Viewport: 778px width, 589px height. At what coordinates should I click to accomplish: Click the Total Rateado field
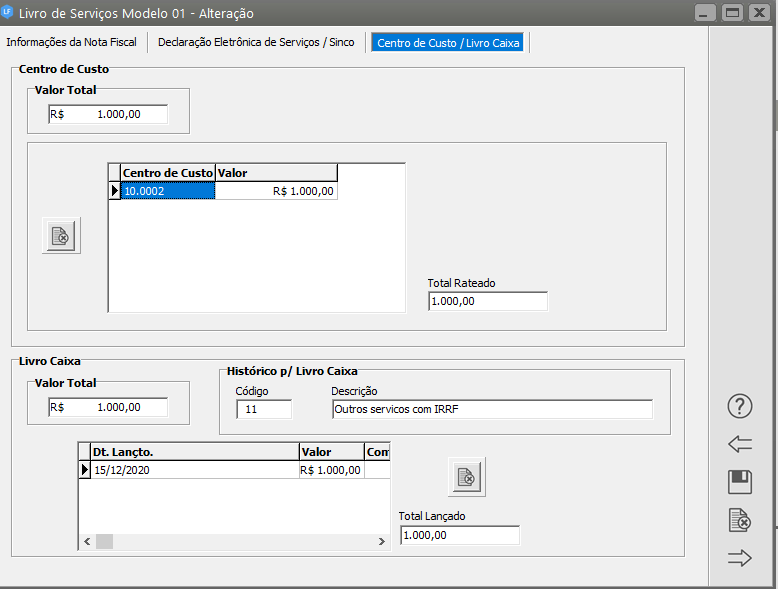click(x=487, y=301)
